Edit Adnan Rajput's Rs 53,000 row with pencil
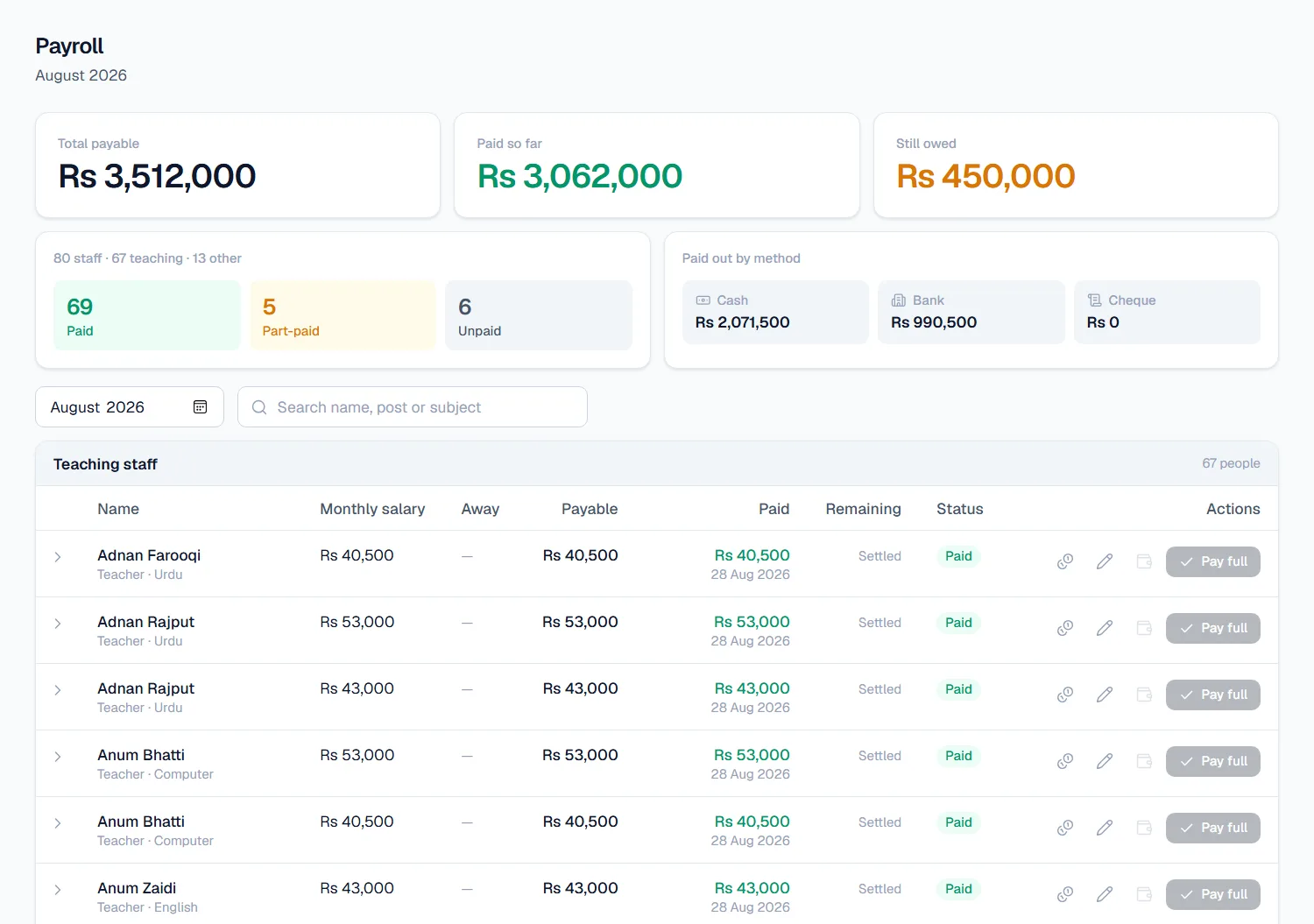1314x924 pixels. pyautogui.click(x=1105, y=628)
